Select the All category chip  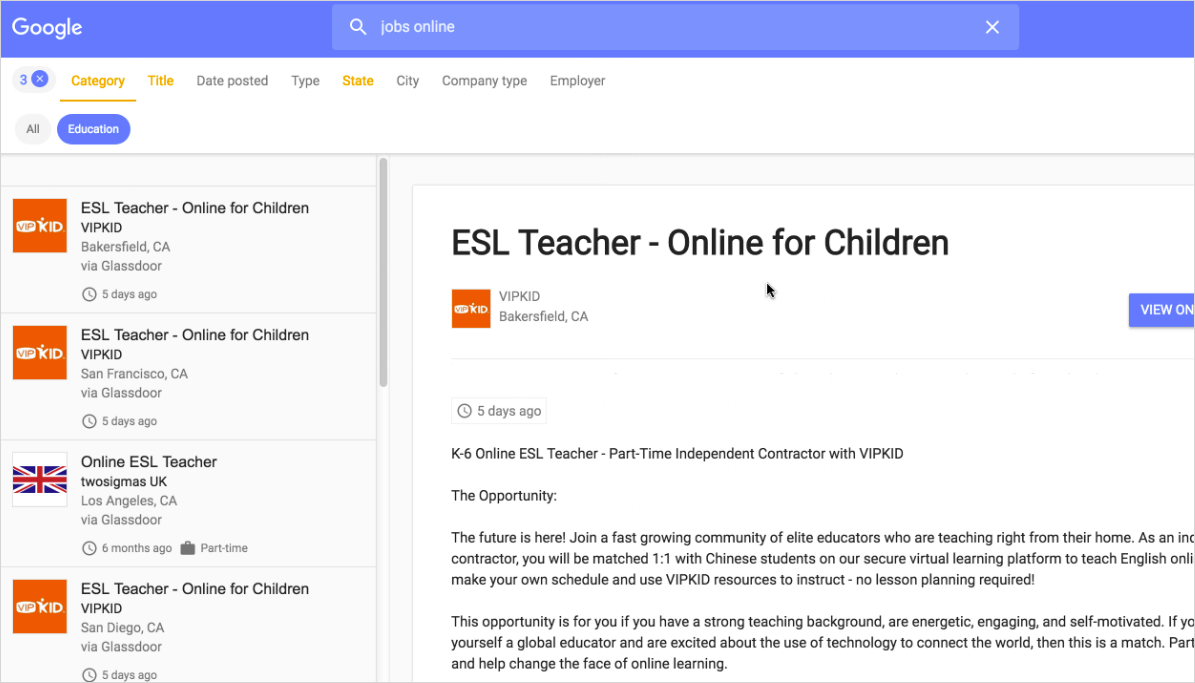33,129
